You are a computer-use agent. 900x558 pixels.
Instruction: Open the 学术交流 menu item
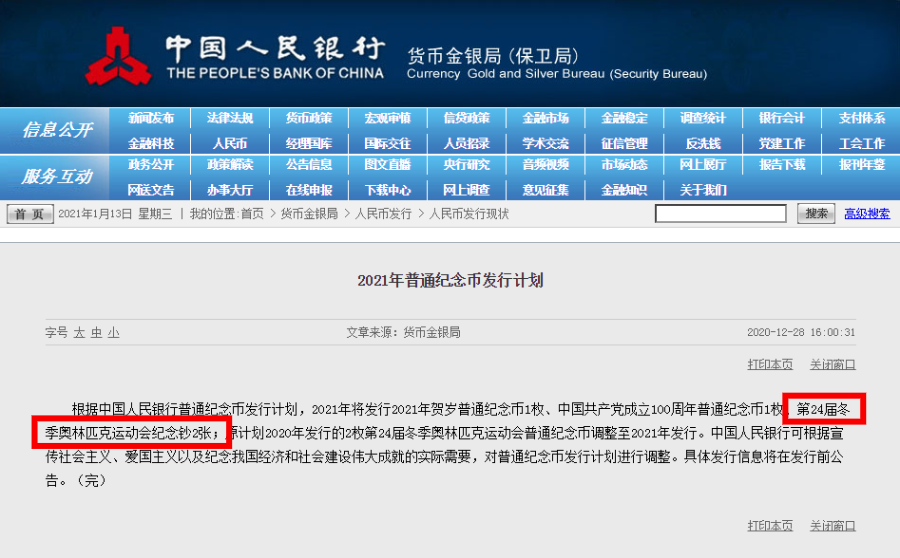click(545, 143)
